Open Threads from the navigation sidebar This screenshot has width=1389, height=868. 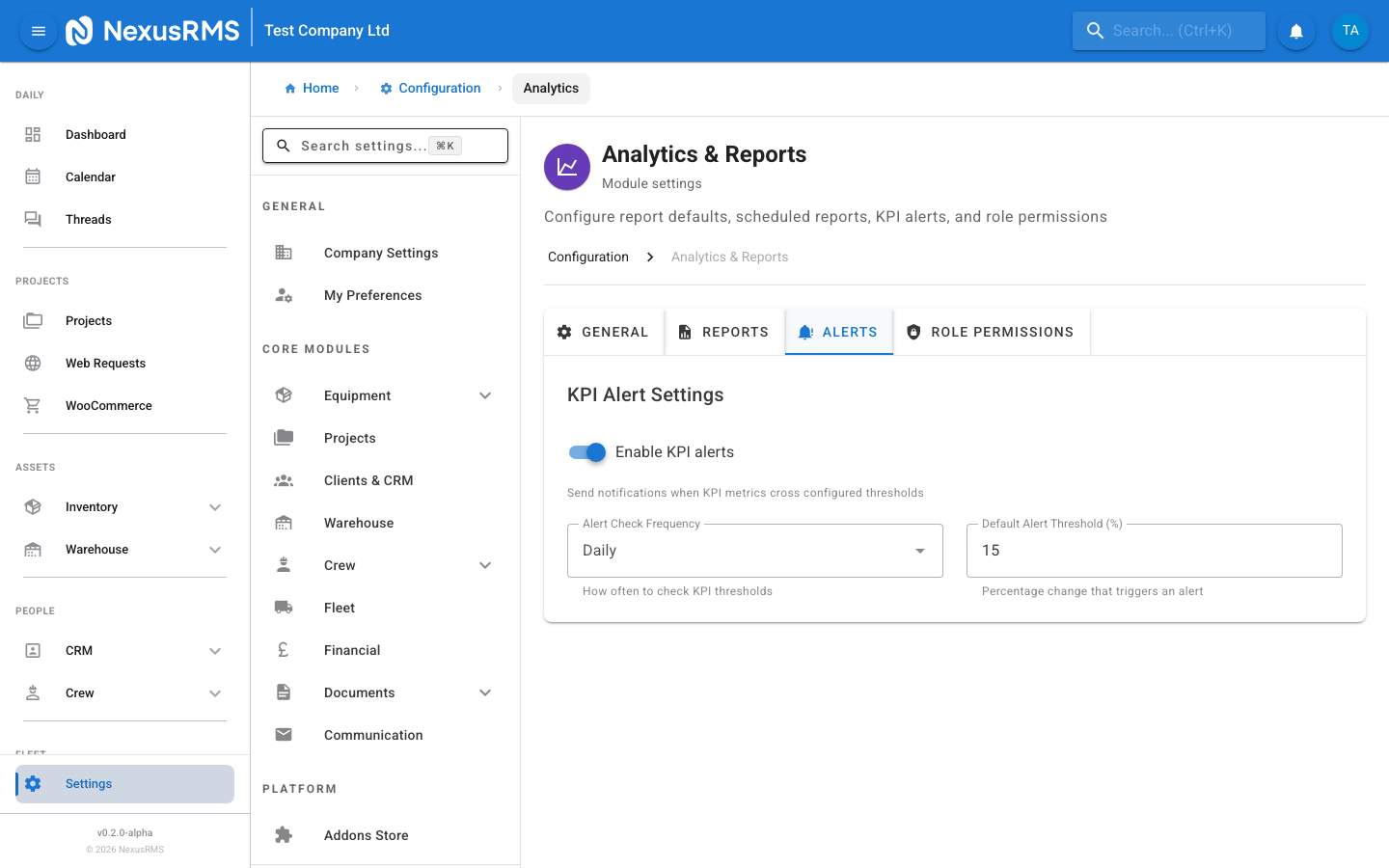(x=88, y=219)
